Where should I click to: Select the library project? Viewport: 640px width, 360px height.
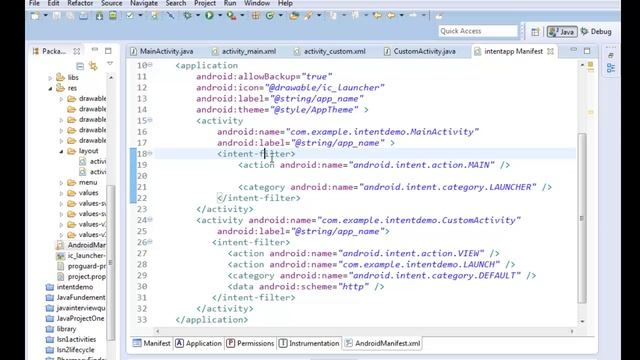coord(61,329)
